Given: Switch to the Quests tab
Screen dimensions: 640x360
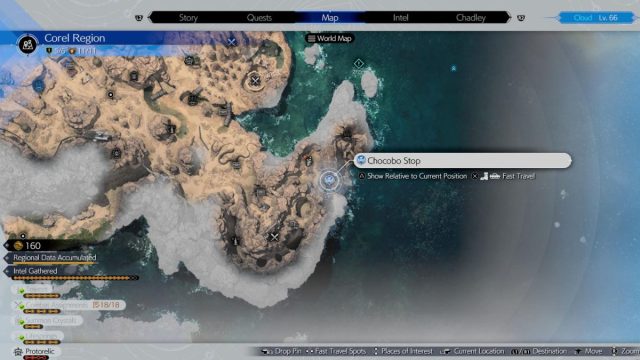Looking at the screenshot, I should (259, 18).
